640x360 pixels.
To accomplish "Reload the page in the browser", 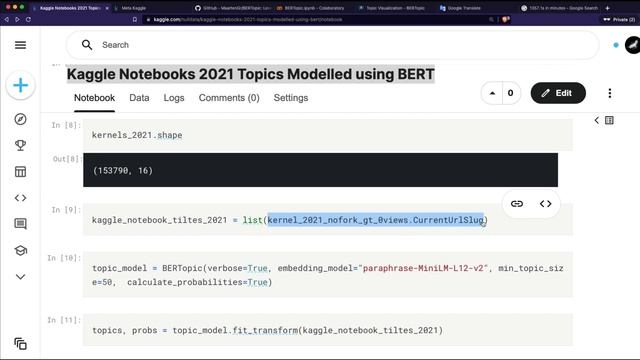I will coord(28,19).
